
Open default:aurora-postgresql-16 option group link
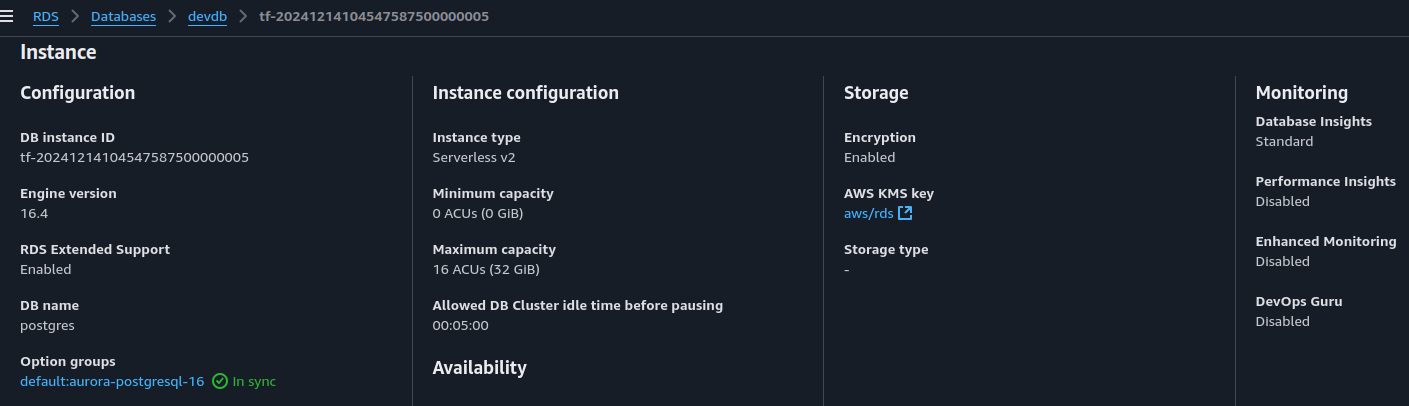click(112, 381)
